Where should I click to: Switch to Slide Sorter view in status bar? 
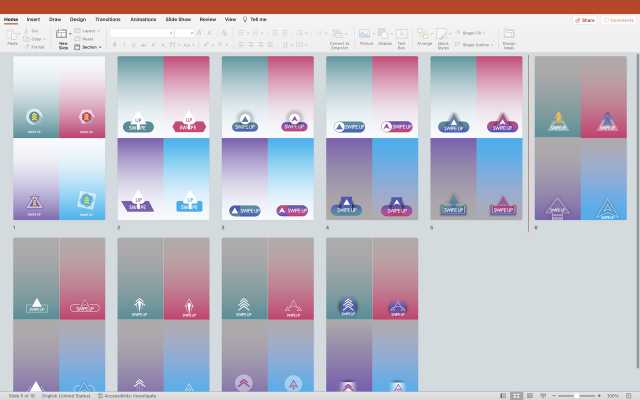[516, 396]
